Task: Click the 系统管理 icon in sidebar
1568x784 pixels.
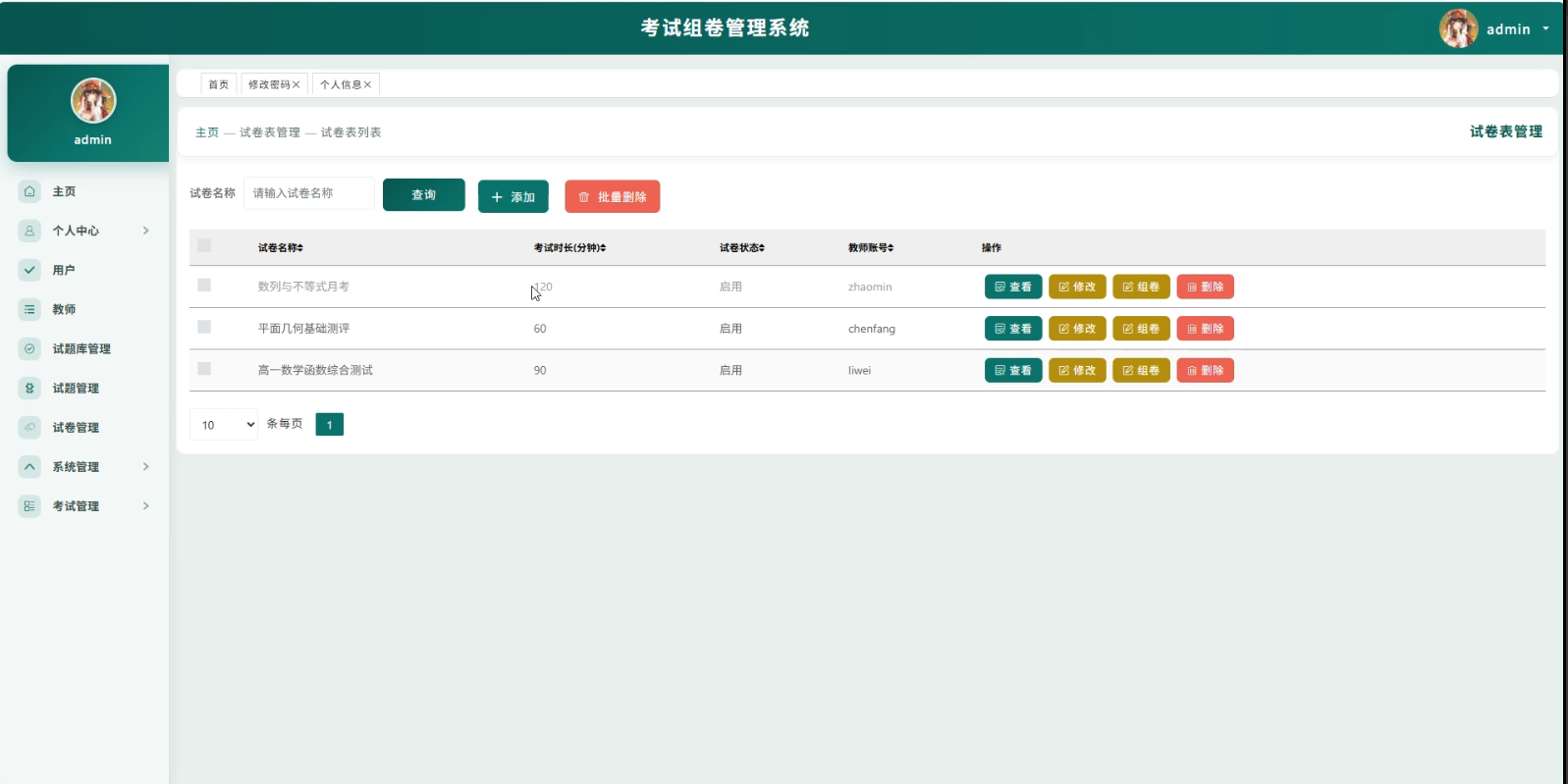Action: point(29,466)
